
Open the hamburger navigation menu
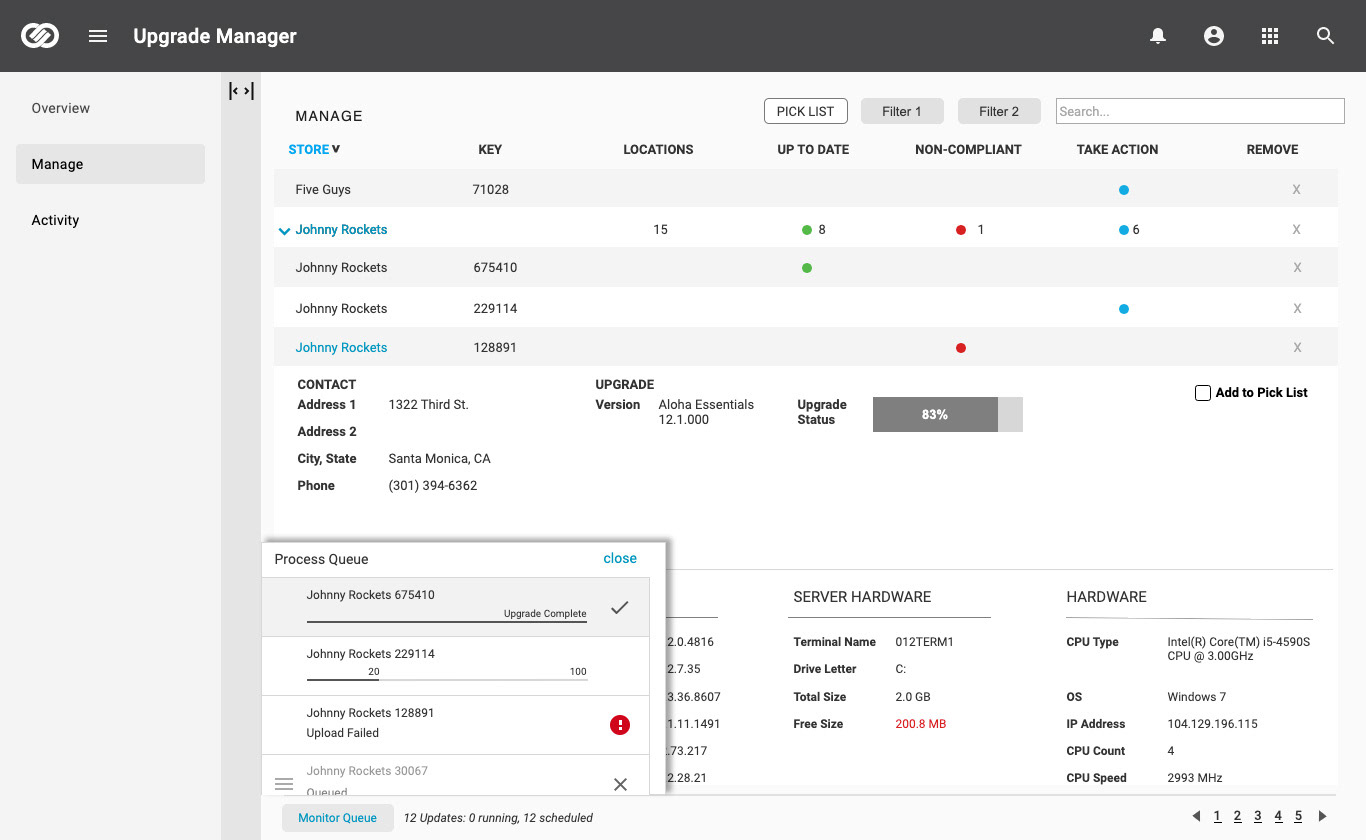[98, 36]
